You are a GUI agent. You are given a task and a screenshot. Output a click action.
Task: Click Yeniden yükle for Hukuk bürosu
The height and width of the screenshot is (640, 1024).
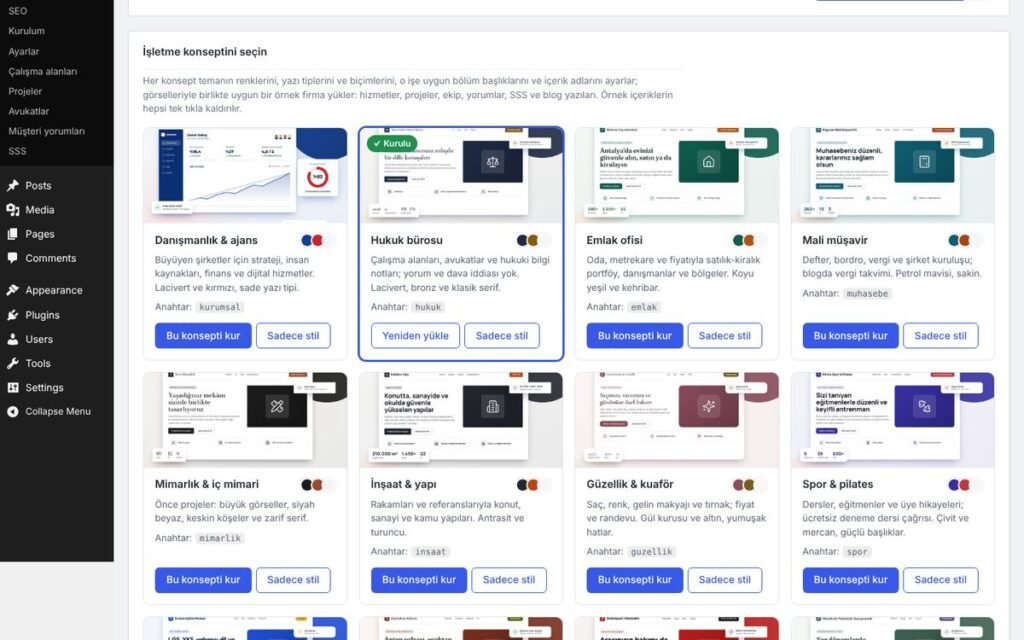click(x=415, y=336)
